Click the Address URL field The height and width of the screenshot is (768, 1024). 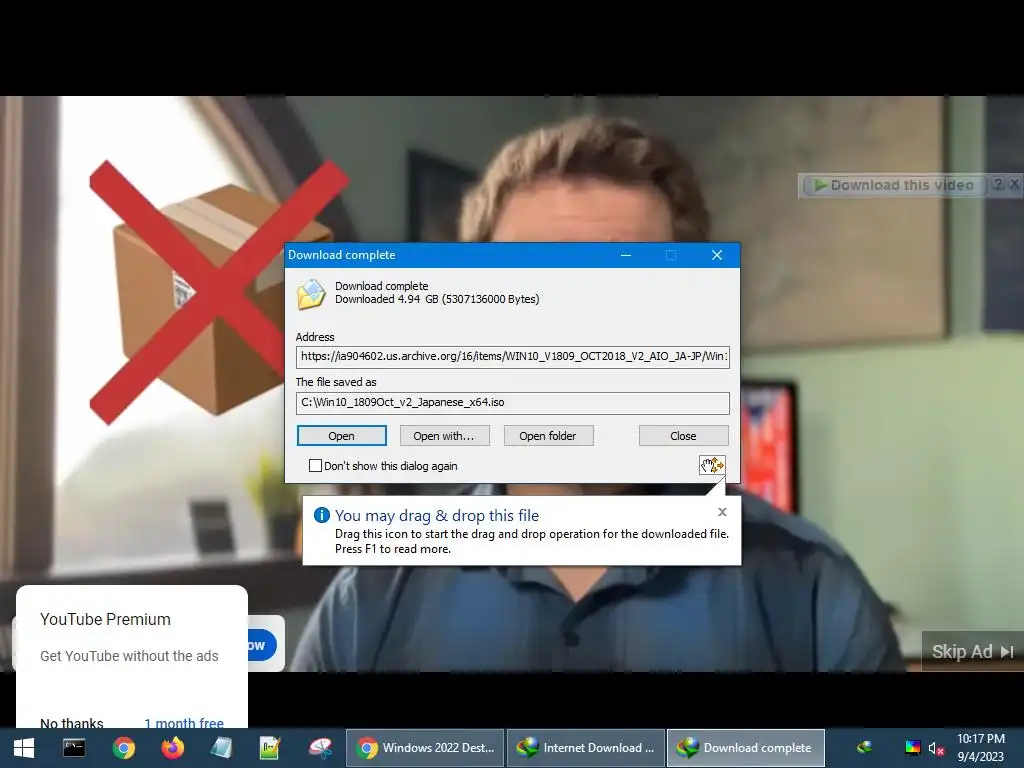(x=513, y=357)
